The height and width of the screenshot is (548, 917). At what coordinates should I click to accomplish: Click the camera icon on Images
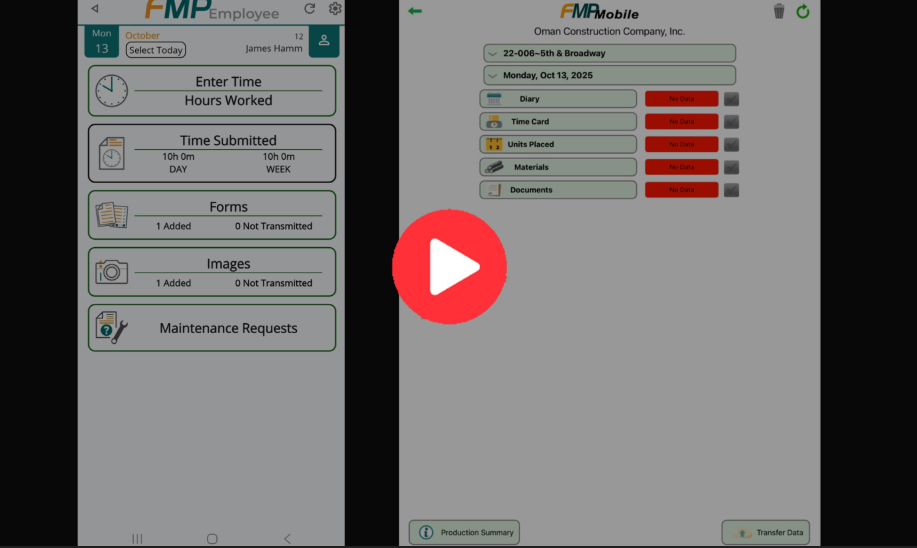[111, 272]
